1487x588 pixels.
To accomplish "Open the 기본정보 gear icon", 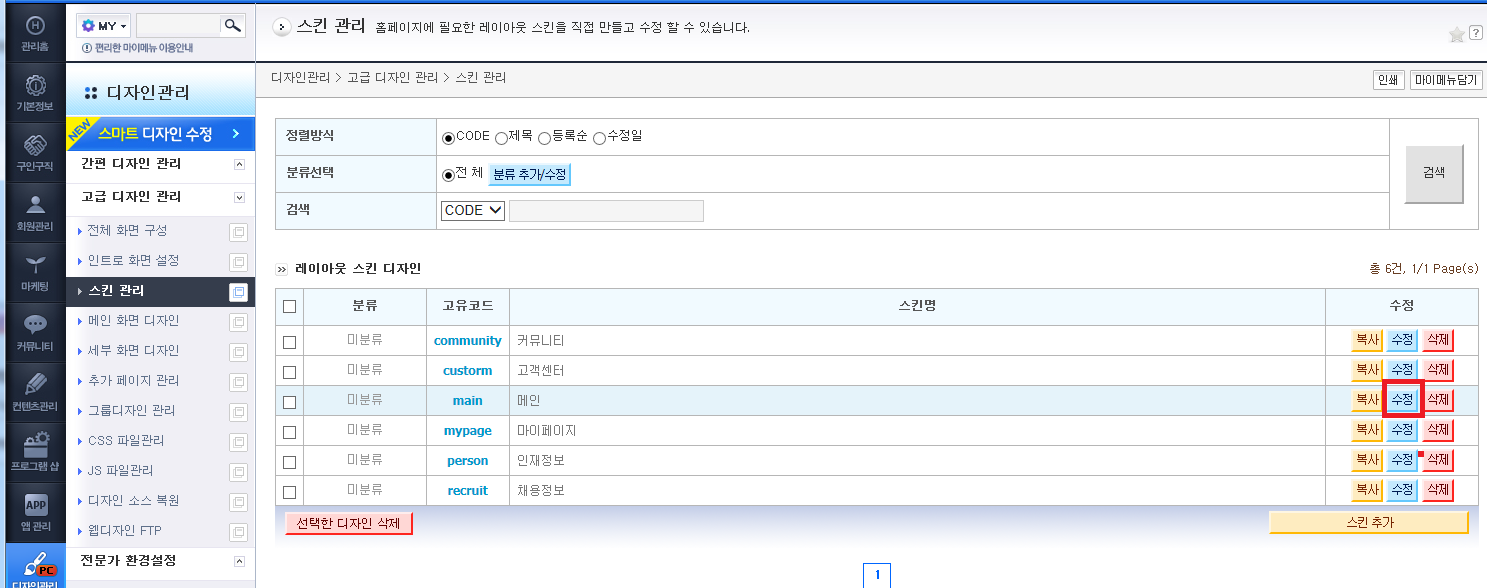I will point(35,93).
